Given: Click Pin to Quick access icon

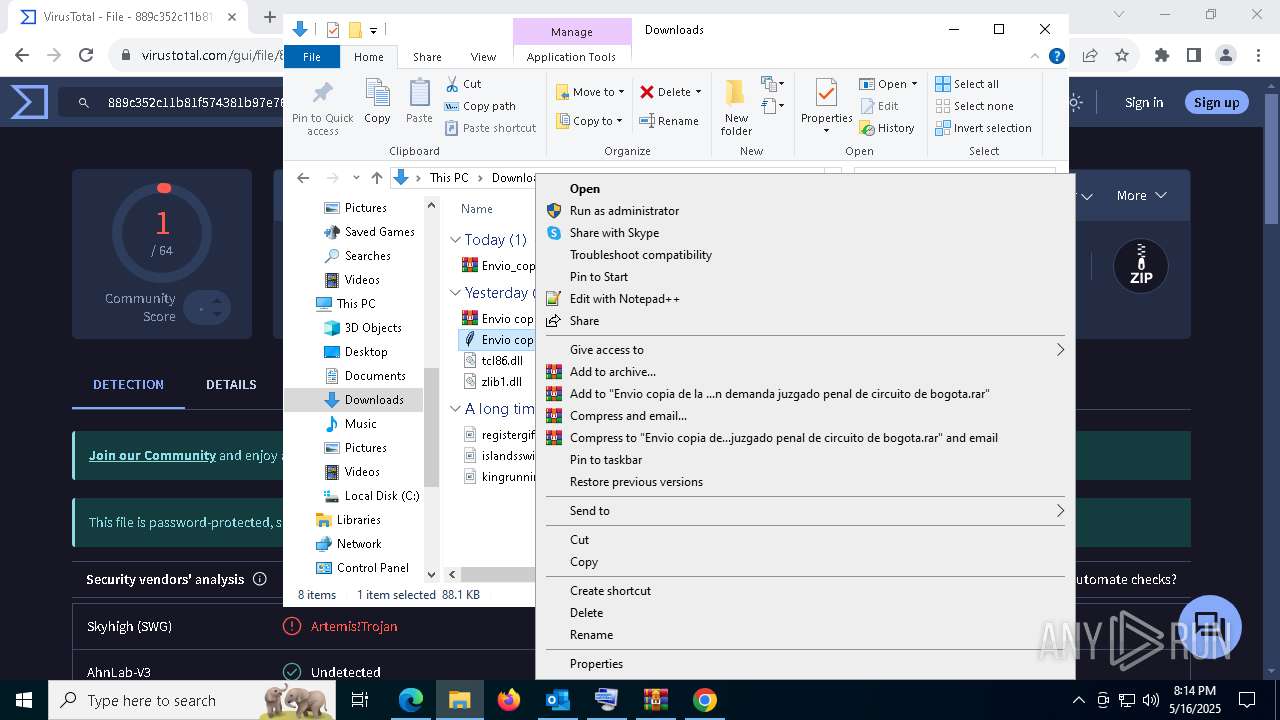Looking at the screenshot, I should click(322, 108).
